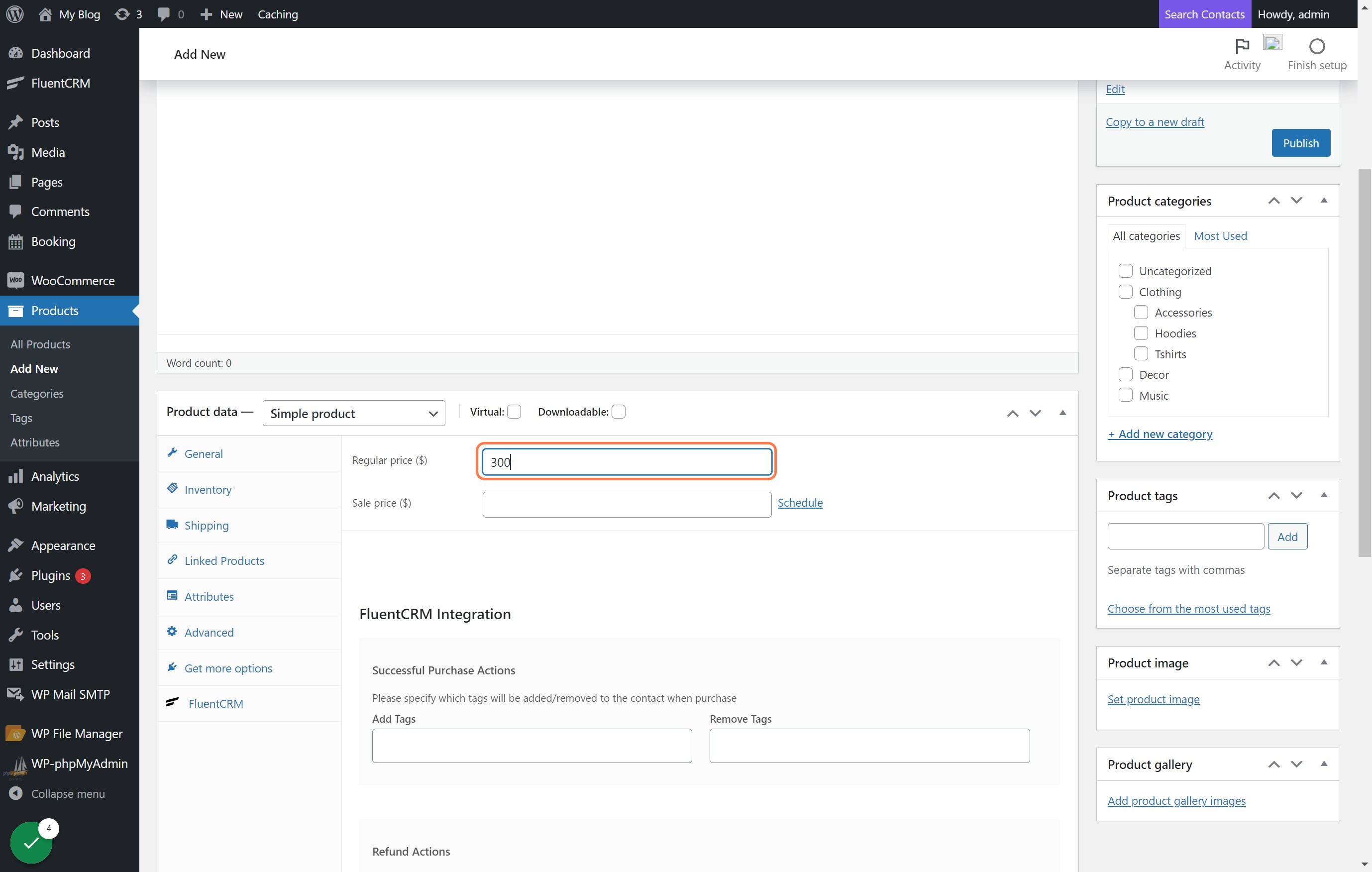Switch to the Shipping tab
1372x872 pixels.
pos(249,525)
